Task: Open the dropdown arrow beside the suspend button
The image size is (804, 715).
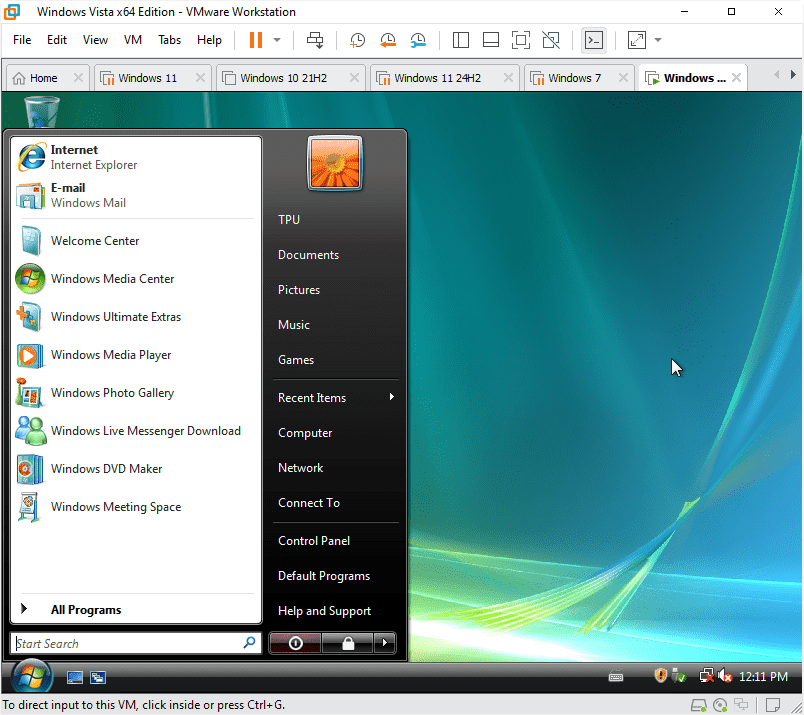Action: pos(277,40)
